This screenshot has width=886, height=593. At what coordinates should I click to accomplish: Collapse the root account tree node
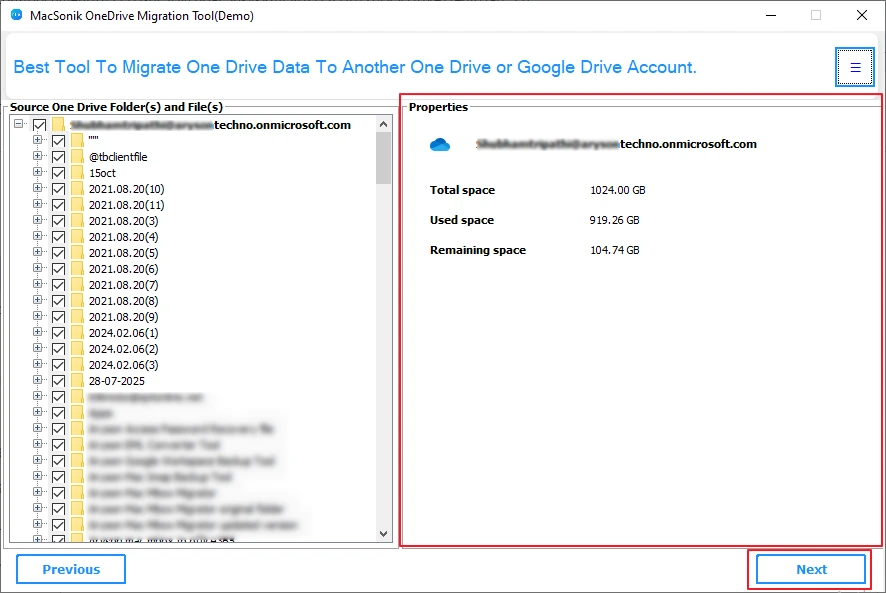(x=19, y=123)
